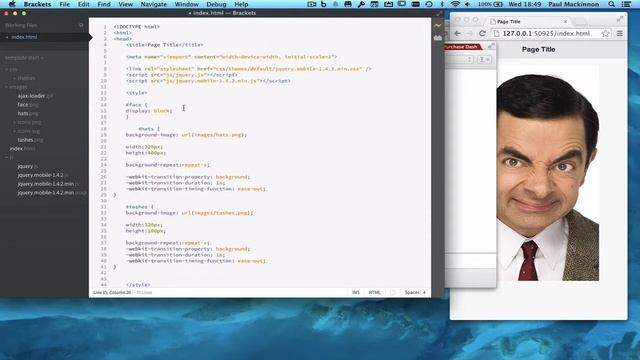Click the Bluetooth icon in menu bar
Screen dimensions: 640x360
pyautogui.click(x=442, y=4)
